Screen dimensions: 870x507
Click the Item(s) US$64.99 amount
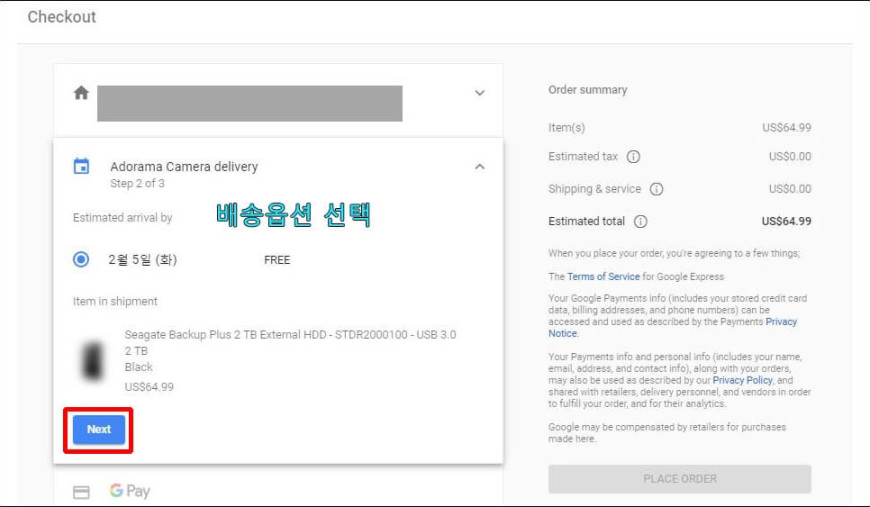click(x=786, y=128)
